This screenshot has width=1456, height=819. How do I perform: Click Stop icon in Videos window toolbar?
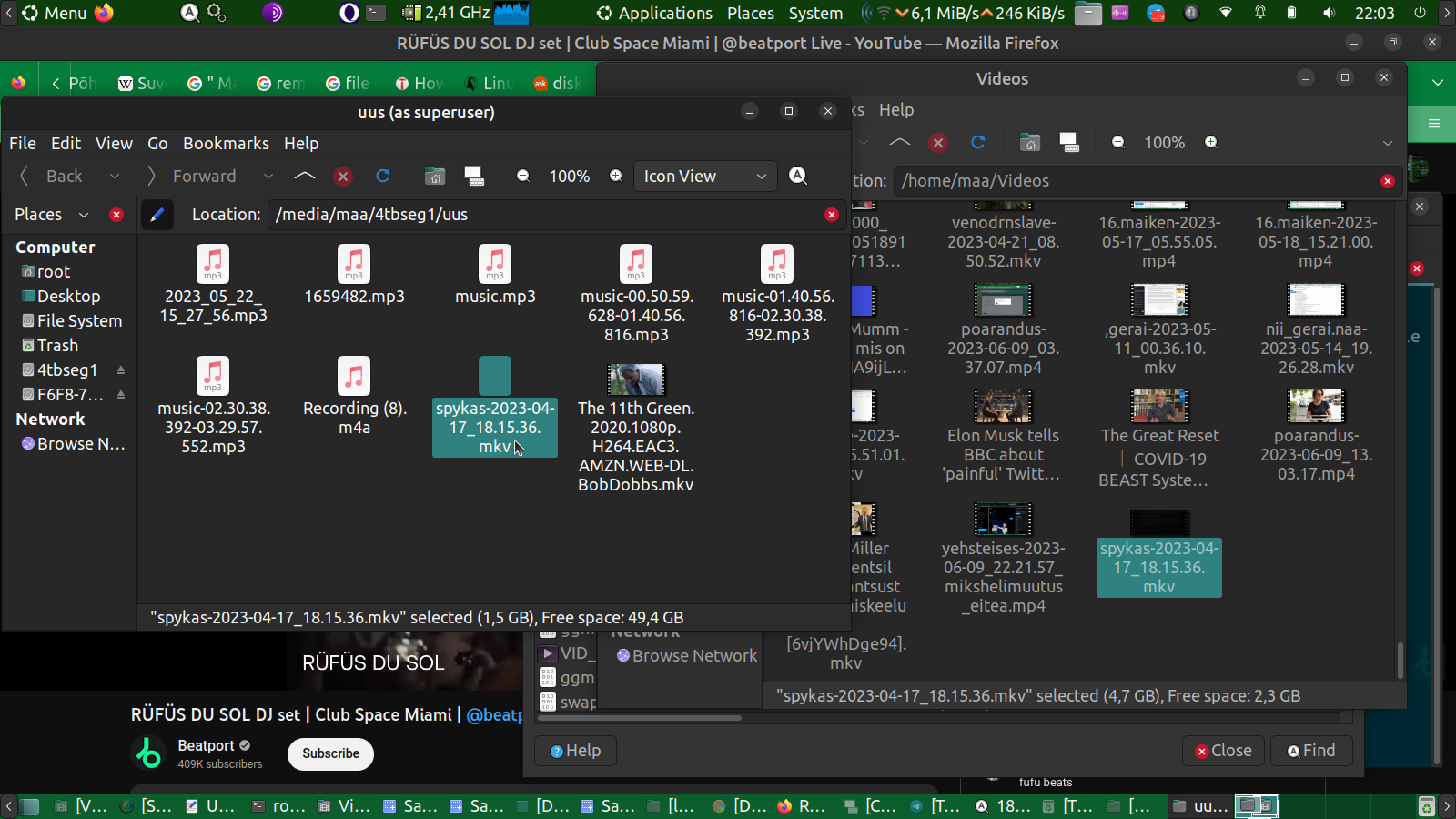(x=938, y=143)
